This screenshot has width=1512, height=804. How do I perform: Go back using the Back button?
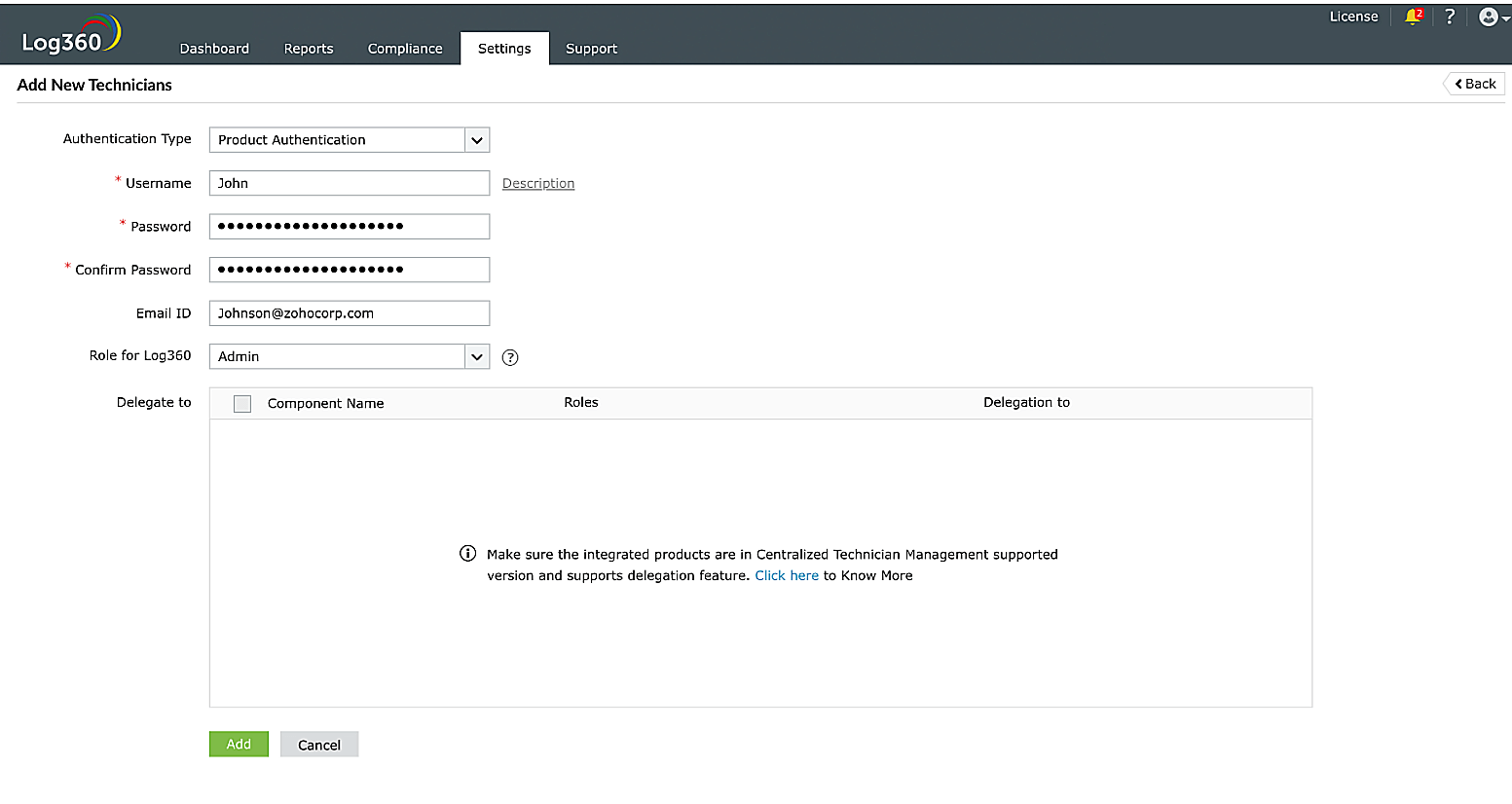(x=1475, y=84)
